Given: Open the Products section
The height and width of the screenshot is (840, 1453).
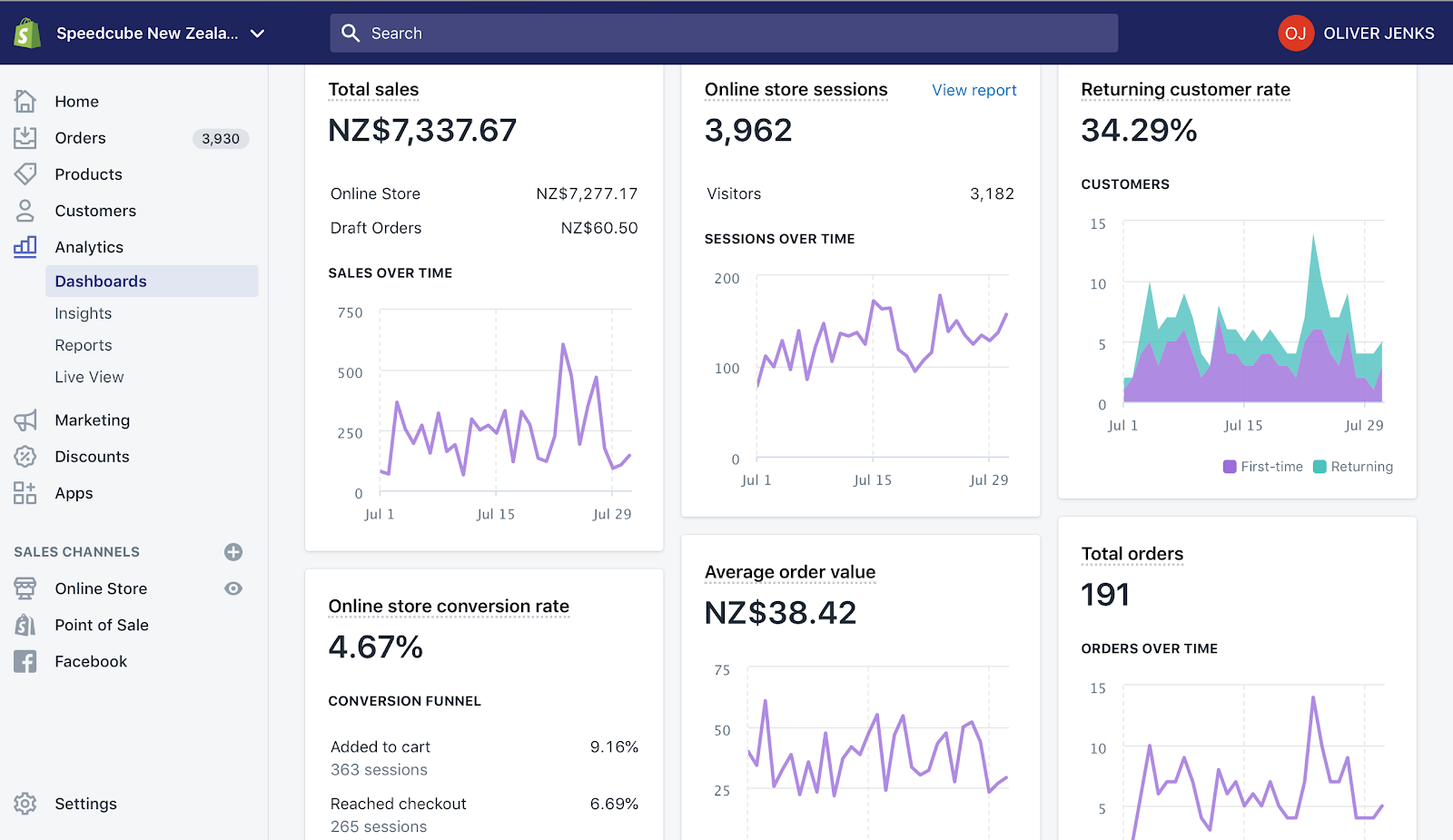Looking at the screenshot, I should click(89, 174).
